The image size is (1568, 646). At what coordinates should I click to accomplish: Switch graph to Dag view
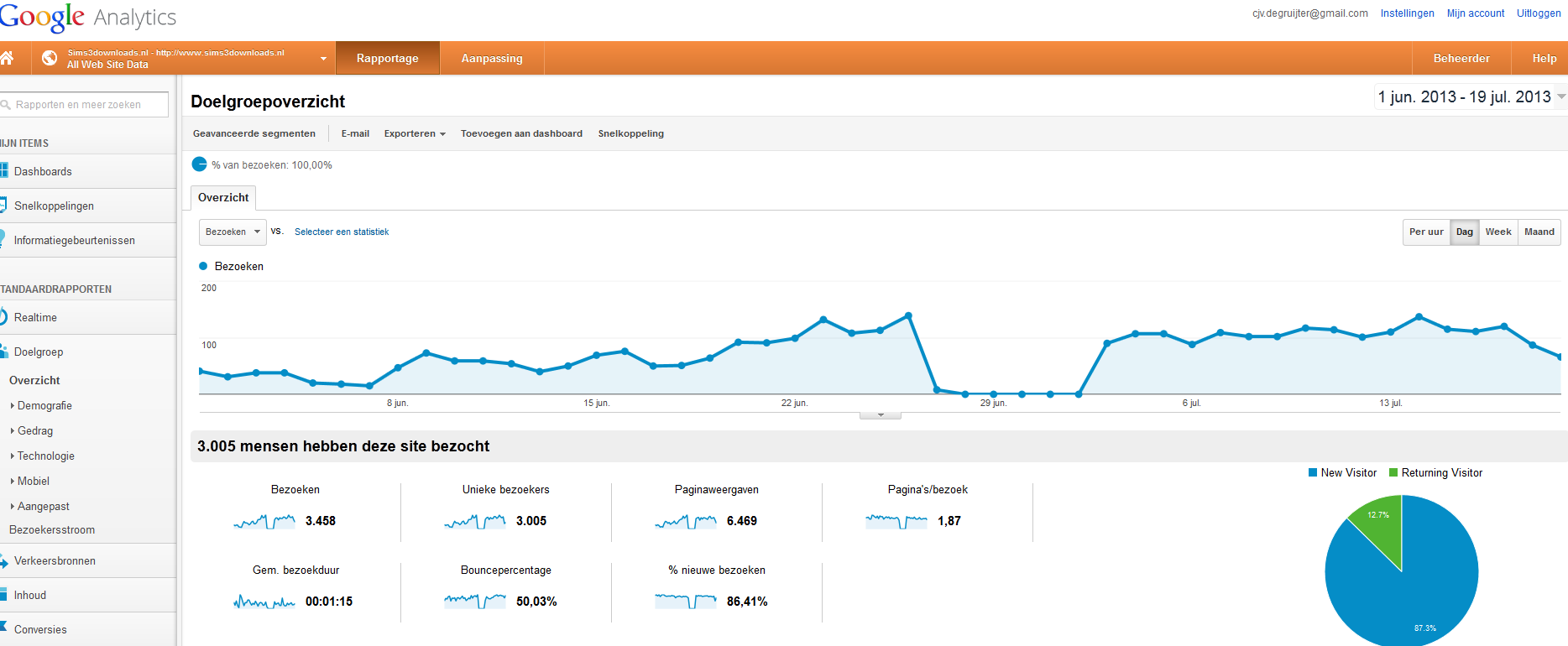point(1465,232)
